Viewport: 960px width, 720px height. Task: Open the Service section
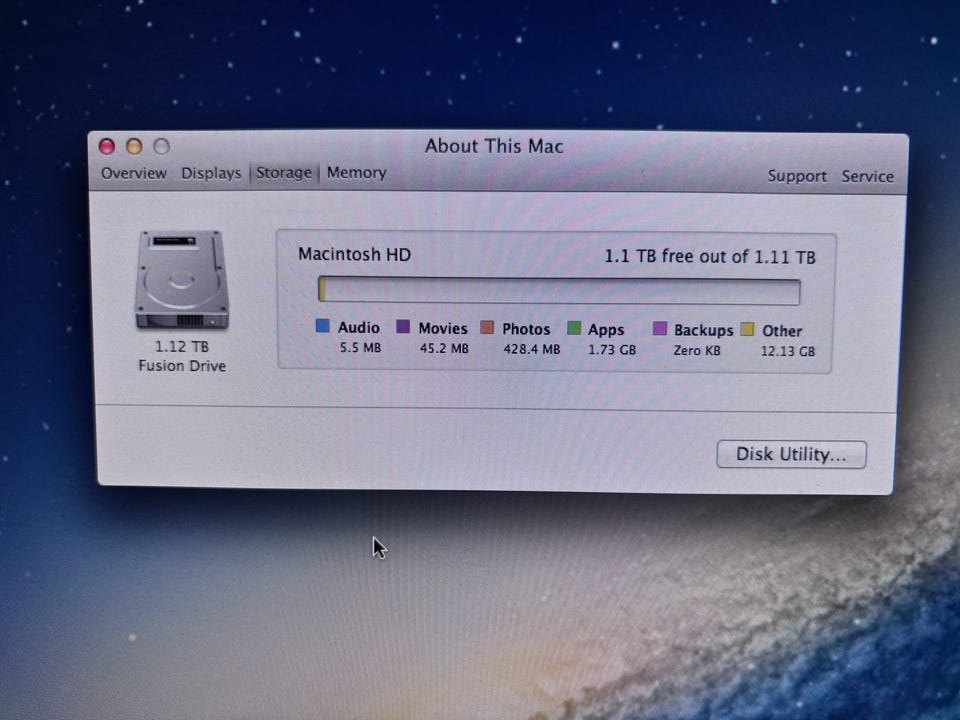click(867, 176)
